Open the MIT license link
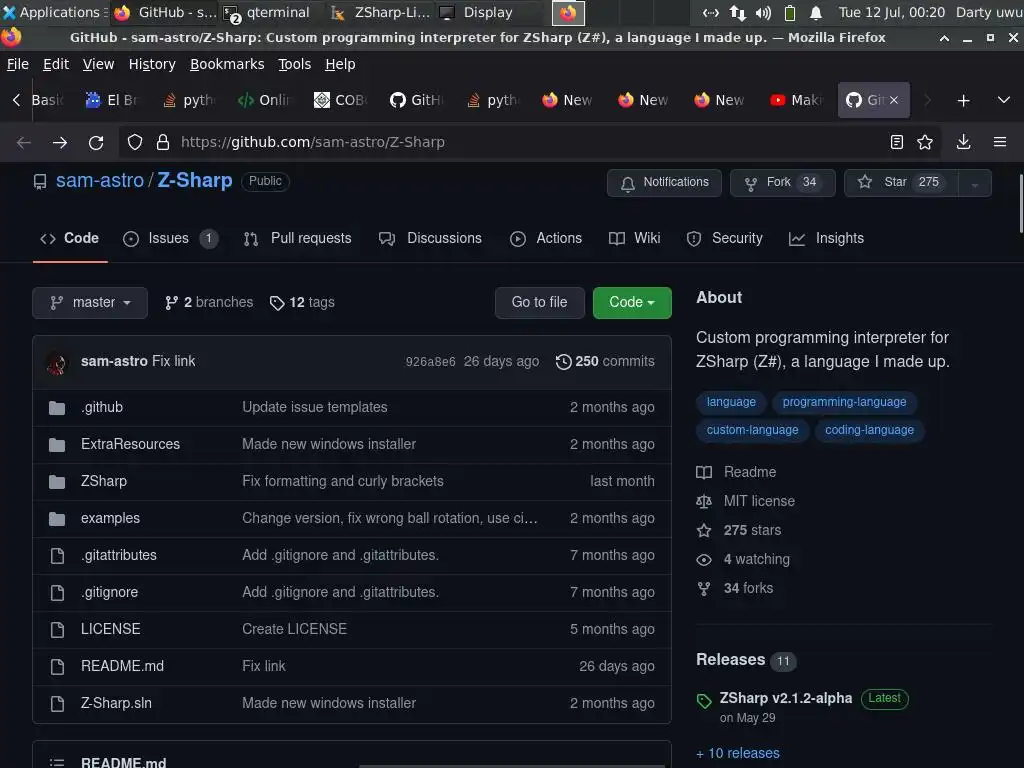 [746, 502]
